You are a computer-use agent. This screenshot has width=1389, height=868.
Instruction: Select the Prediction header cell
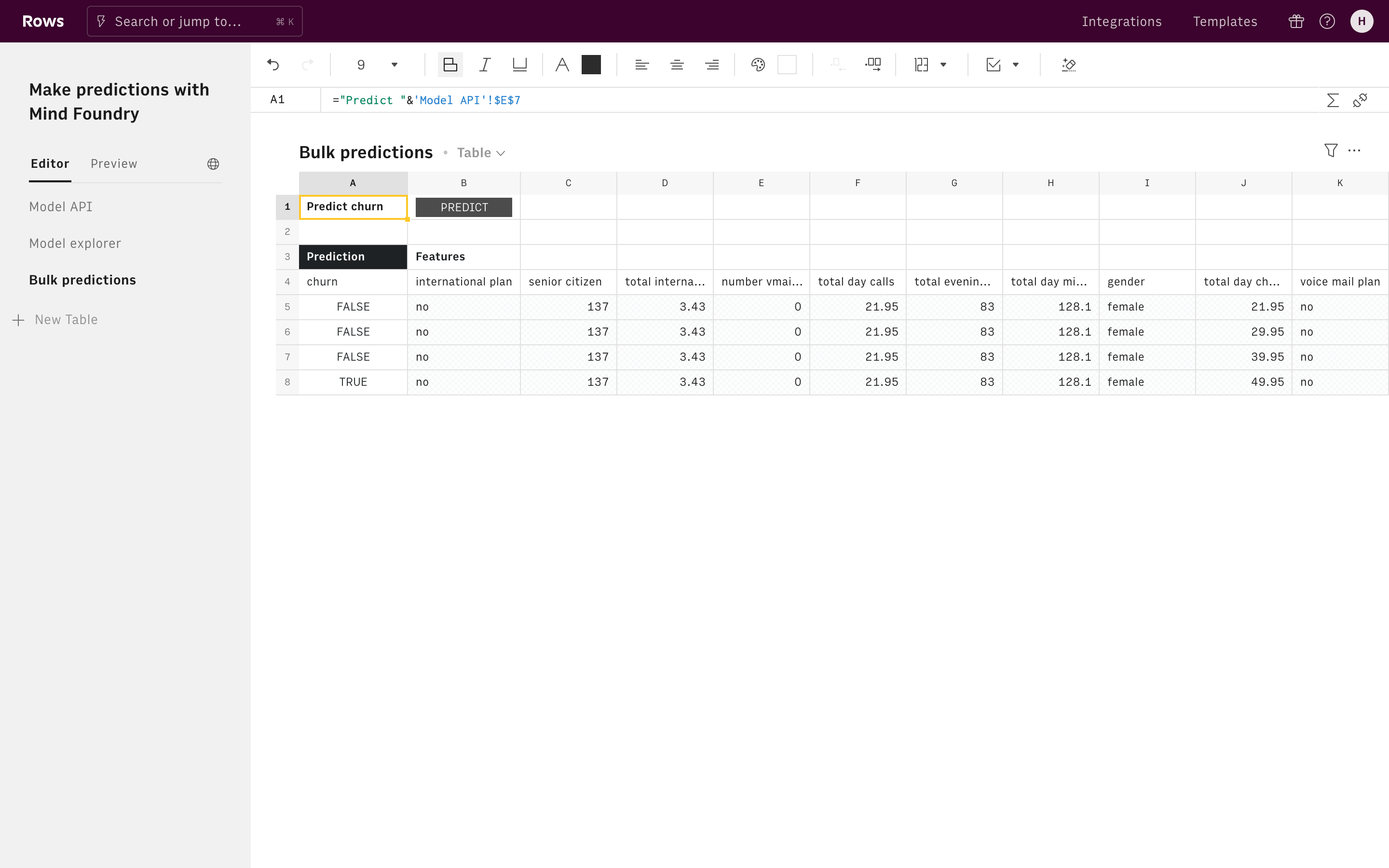[x=353, y=257]
